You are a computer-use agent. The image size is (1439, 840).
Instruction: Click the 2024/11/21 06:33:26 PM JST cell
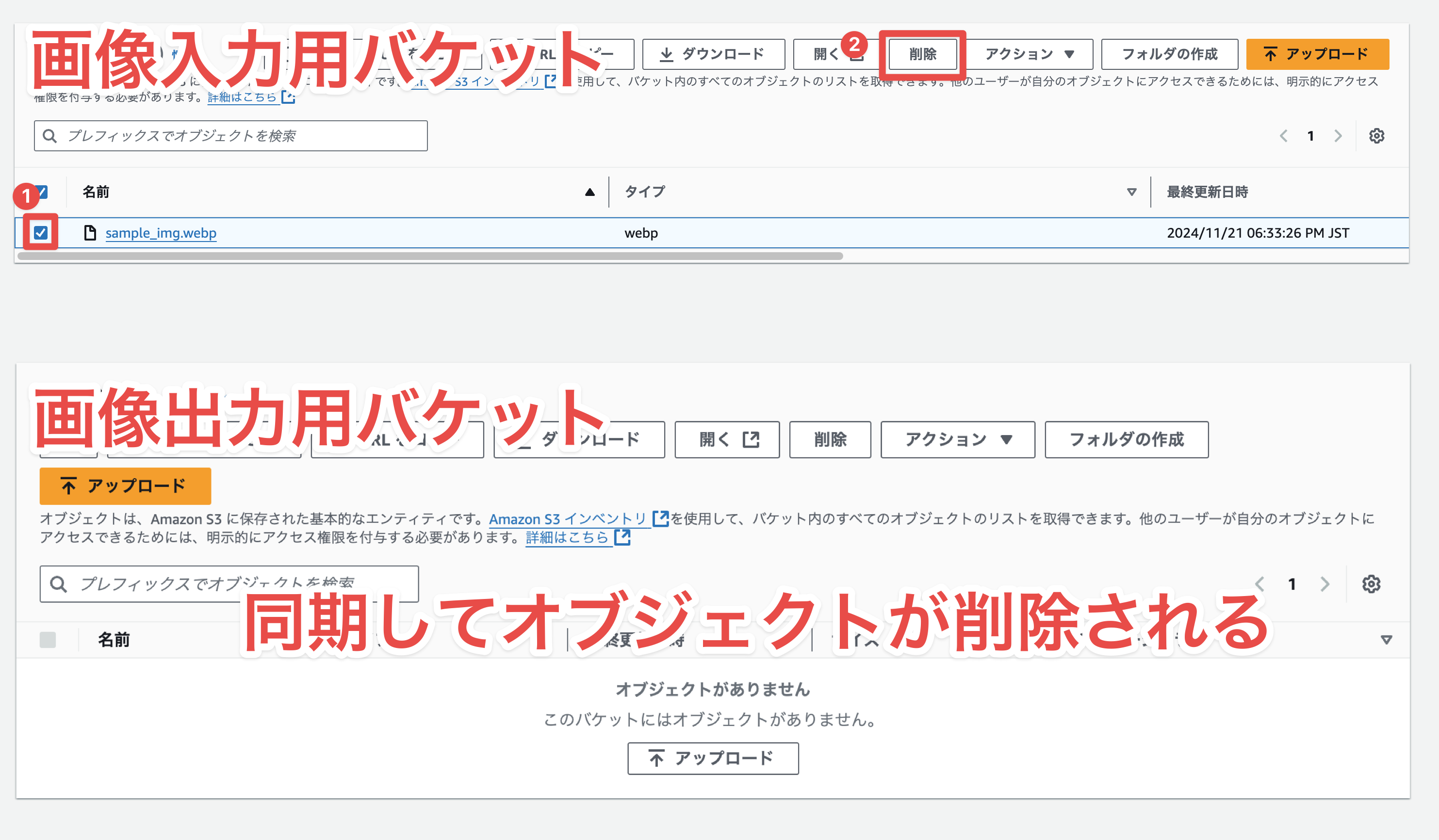(1258, 233)
